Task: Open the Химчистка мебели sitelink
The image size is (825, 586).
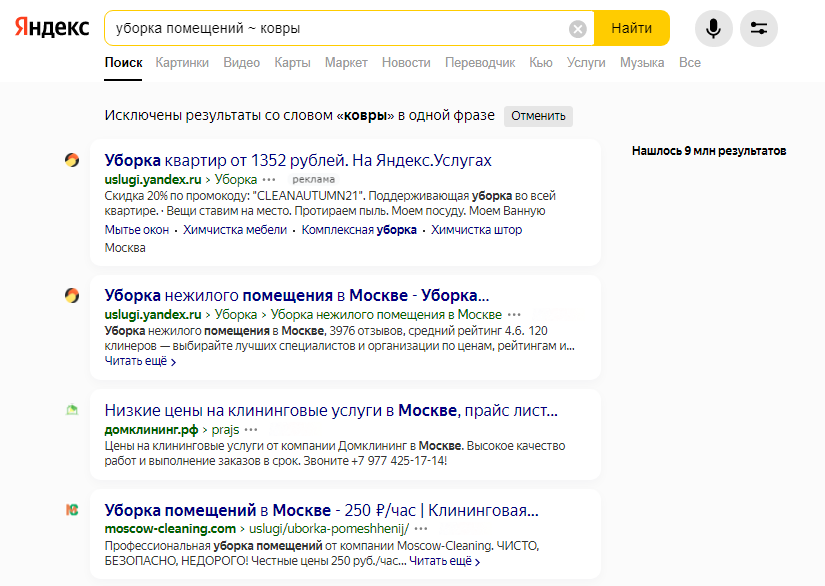Action: (235, 230)
